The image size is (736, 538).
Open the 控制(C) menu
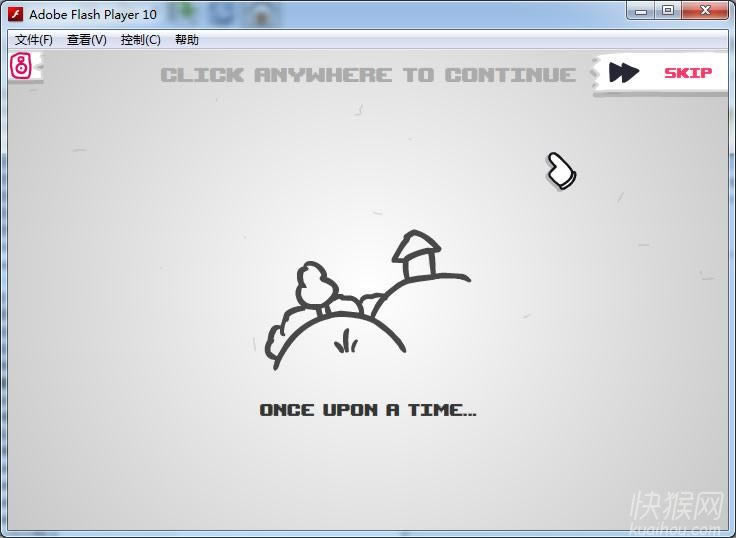(140, 40)
